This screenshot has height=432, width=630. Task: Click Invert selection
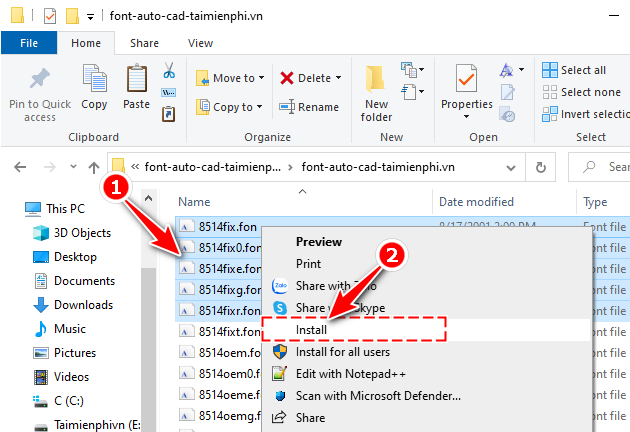pyautogui.click(x=585, y=114)
